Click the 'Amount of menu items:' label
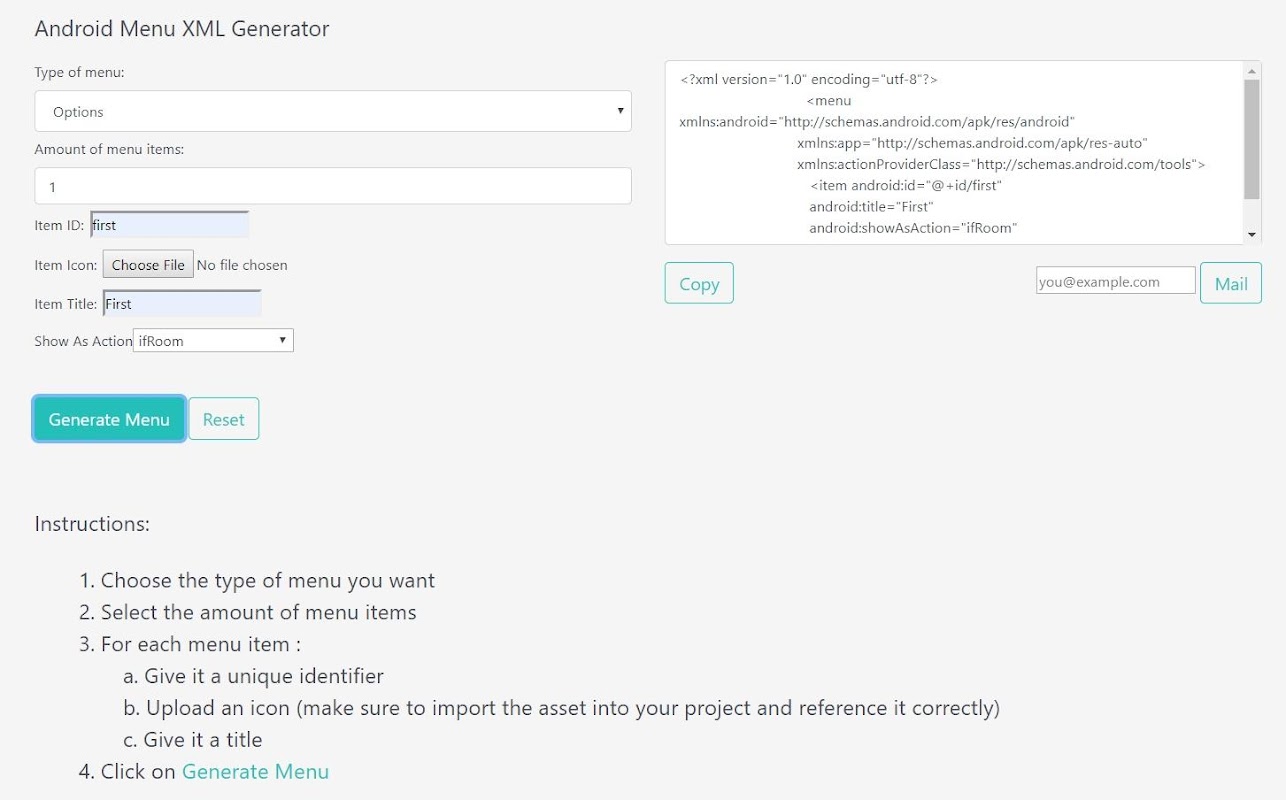1286x800 pixels. [110, 149]
